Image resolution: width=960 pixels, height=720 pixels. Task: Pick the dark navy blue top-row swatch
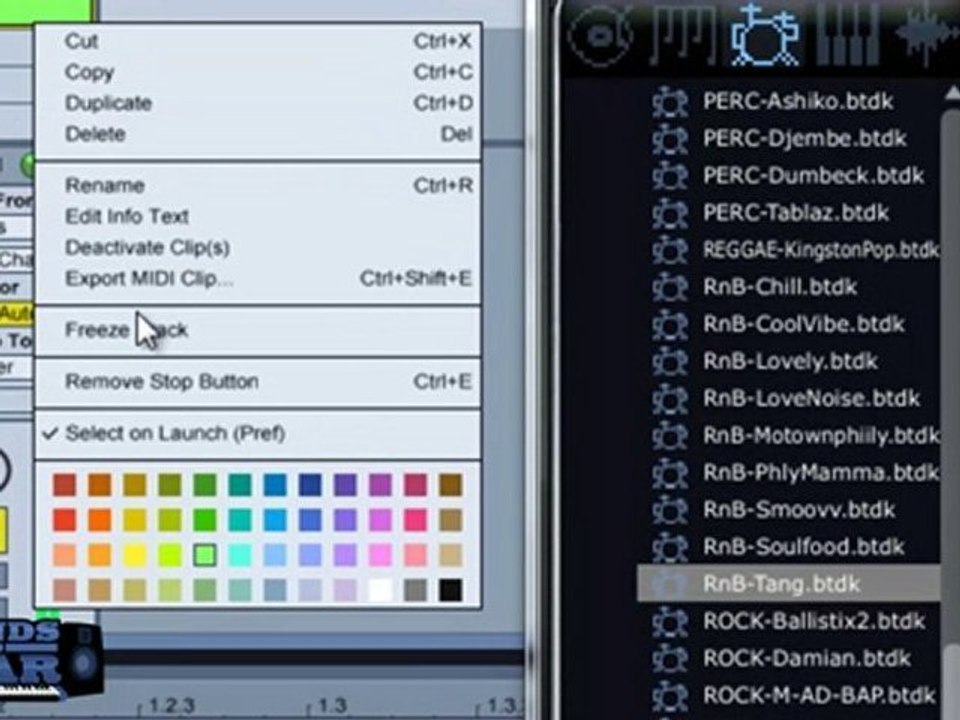coord(310,485)
